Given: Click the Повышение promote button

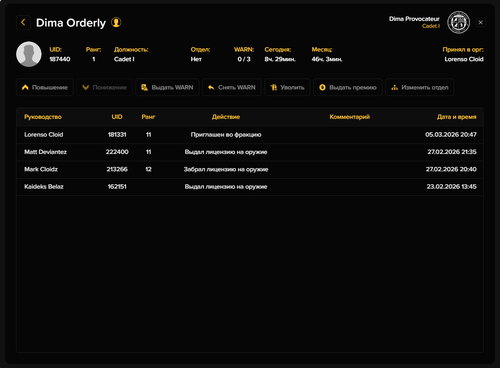Looking at the screenshot, I should click(45, 87).
